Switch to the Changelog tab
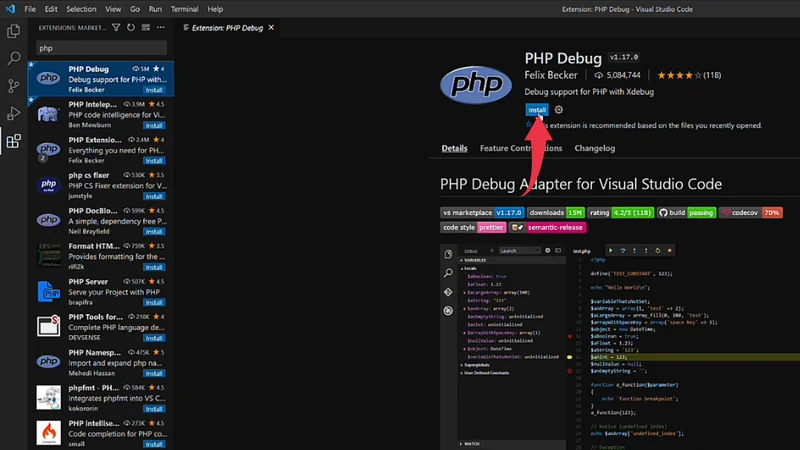Image resolution: width=800 pixels, height=450 pixels. pyautogui.click(x=594, y=148)
